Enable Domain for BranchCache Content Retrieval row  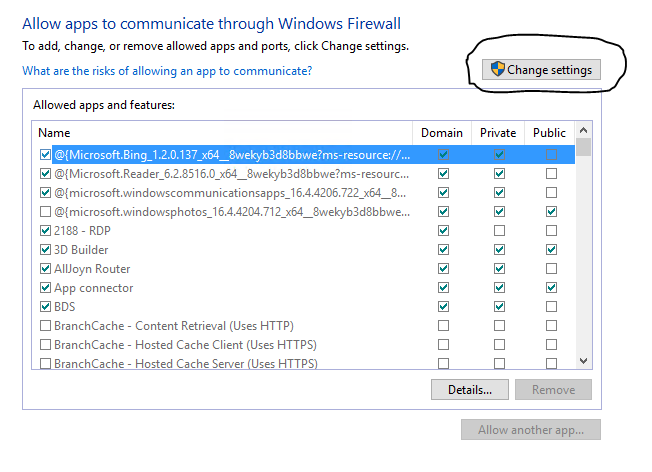444,326
